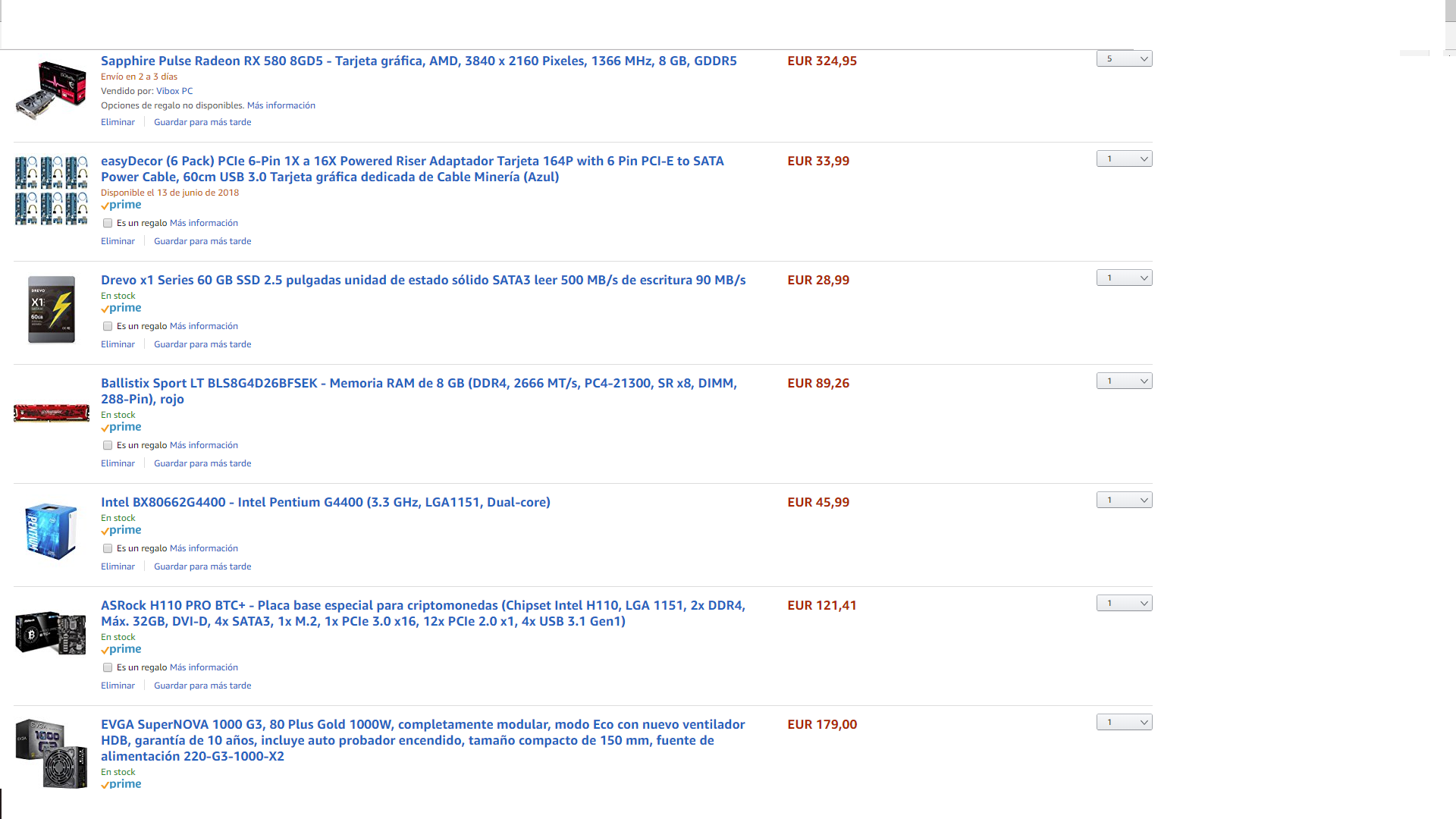The width and height of the screenshot is (1456, 819).
Task: Click 'Más información' beside gift options unavailable
Action: [x=281, y=105]
